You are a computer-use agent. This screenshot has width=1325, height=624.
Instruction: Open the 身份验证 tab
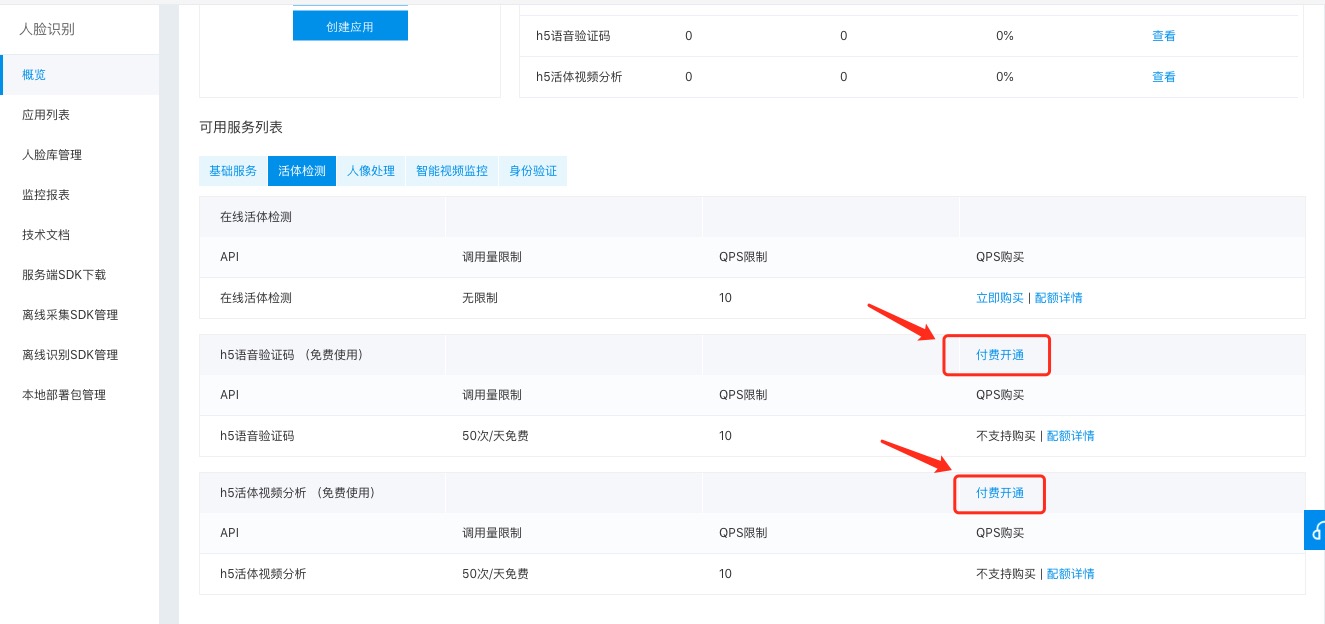[533, 171]
